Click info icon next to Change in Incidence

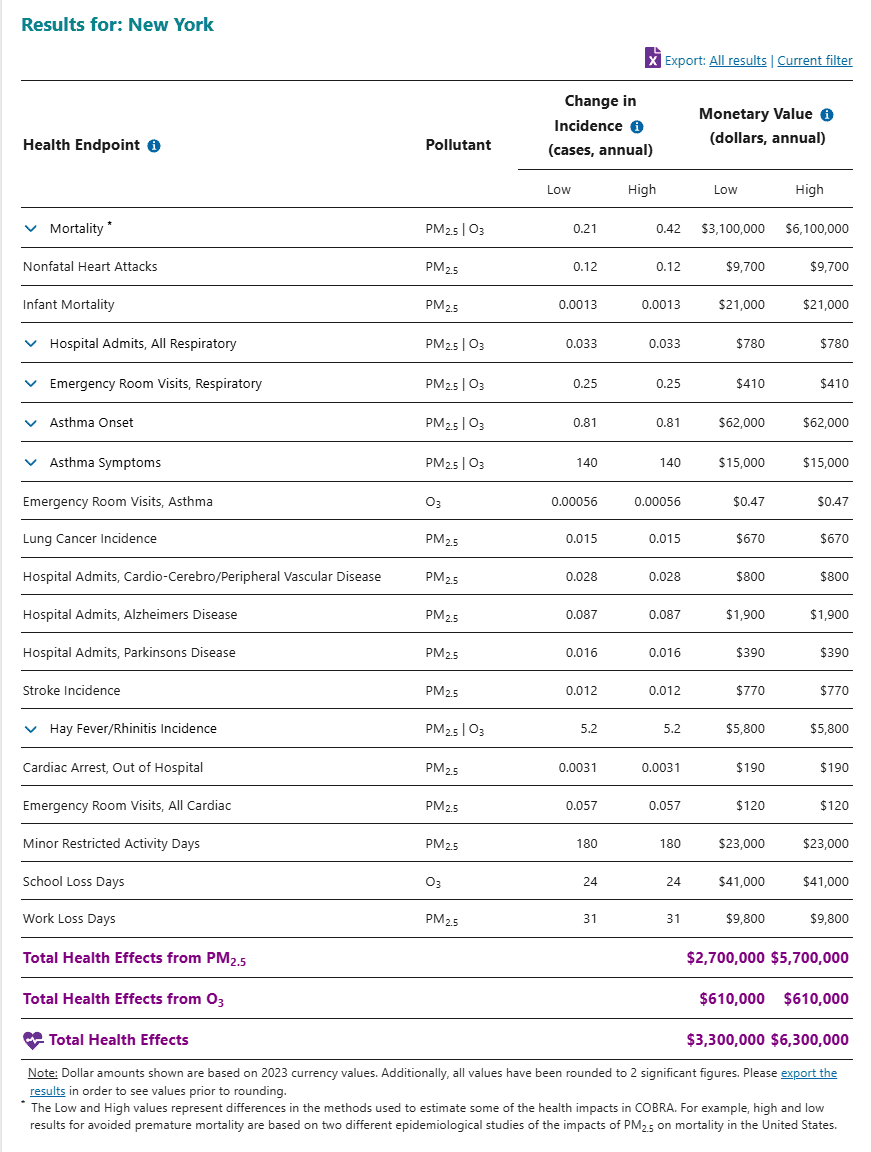click(637, 126)
